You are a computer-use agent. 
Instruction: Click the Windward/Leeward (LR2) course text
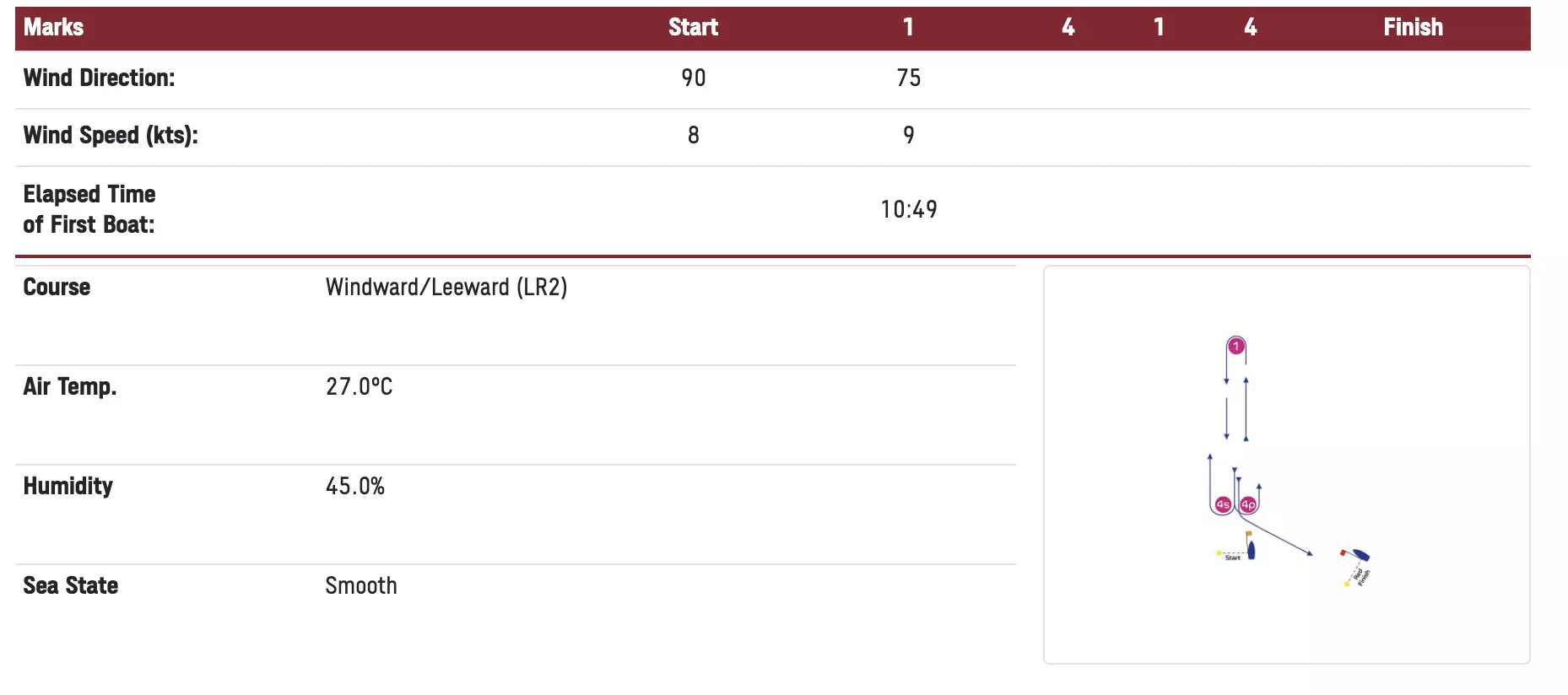(x=446, y=287)
